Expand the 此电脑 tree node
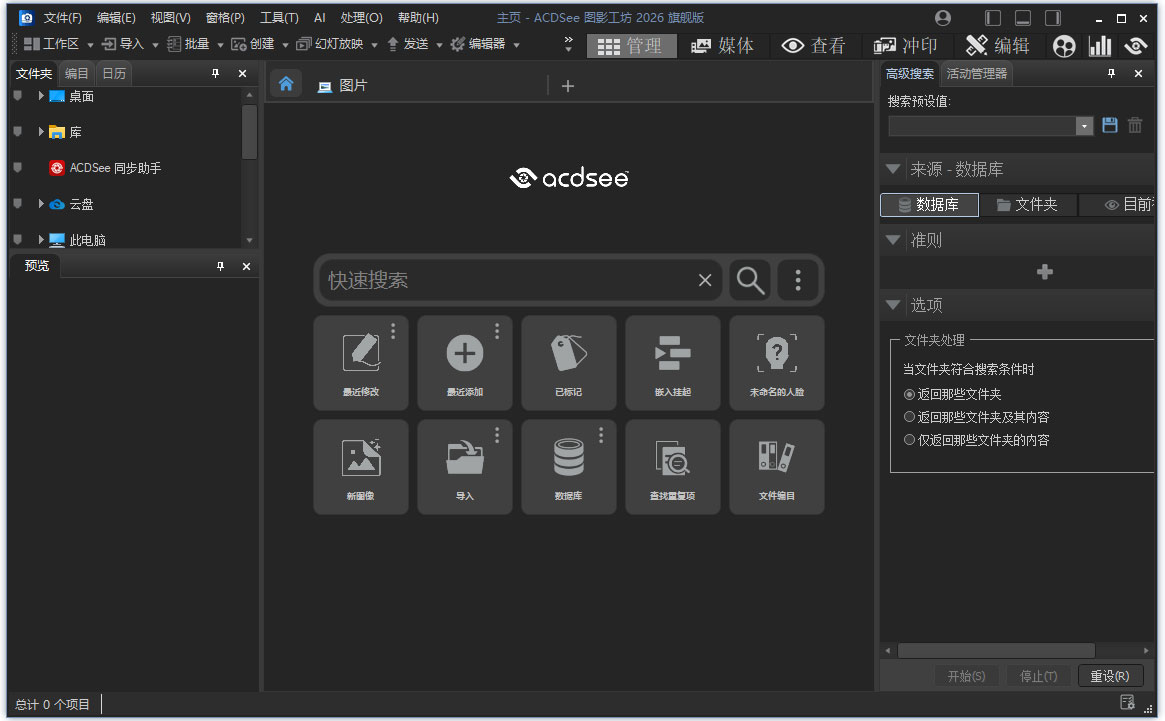The width and height of the screenshot is (1165, 721). pos(40,239)
